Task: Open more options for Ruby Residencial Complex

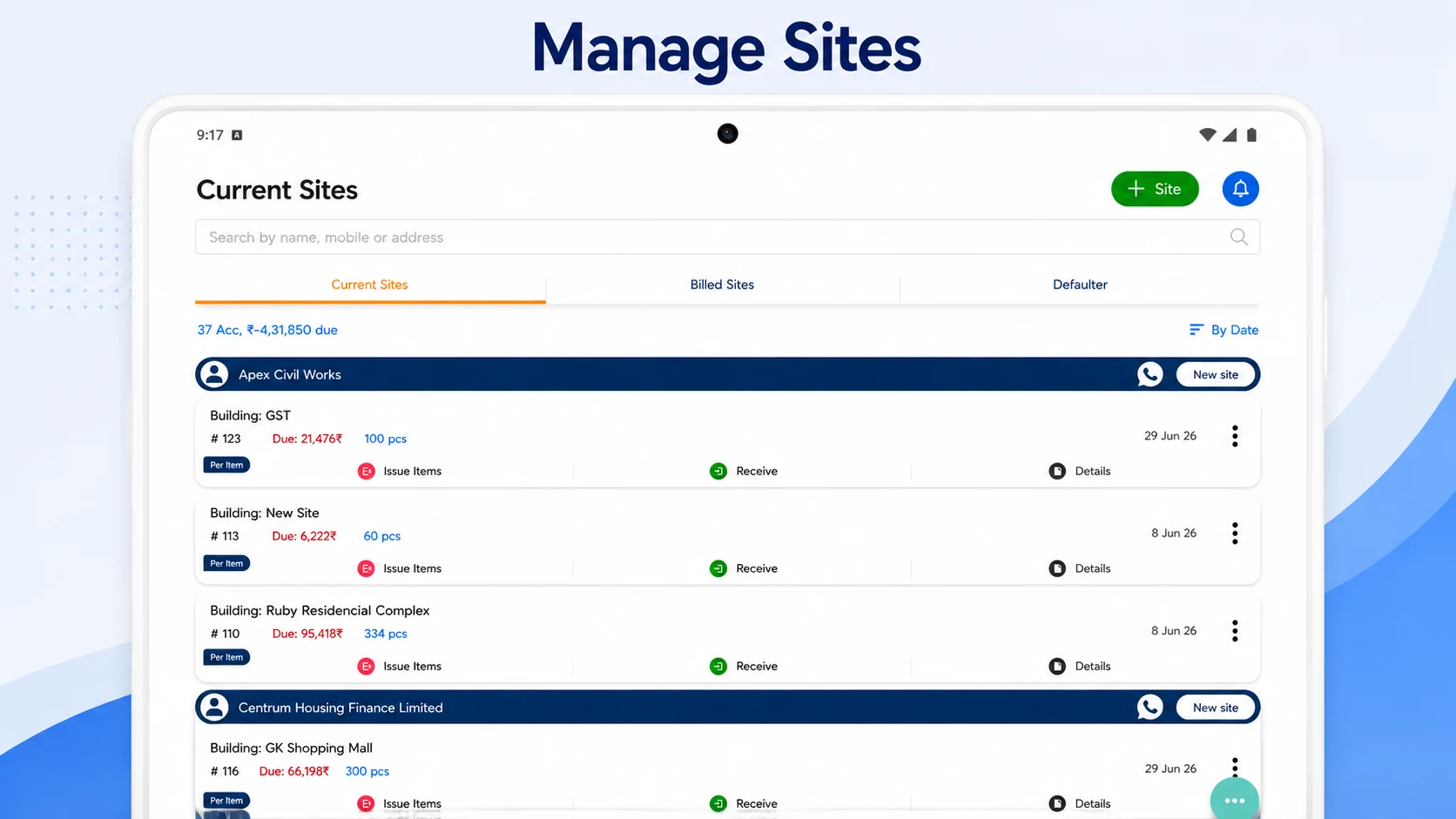Action: 1235,631
